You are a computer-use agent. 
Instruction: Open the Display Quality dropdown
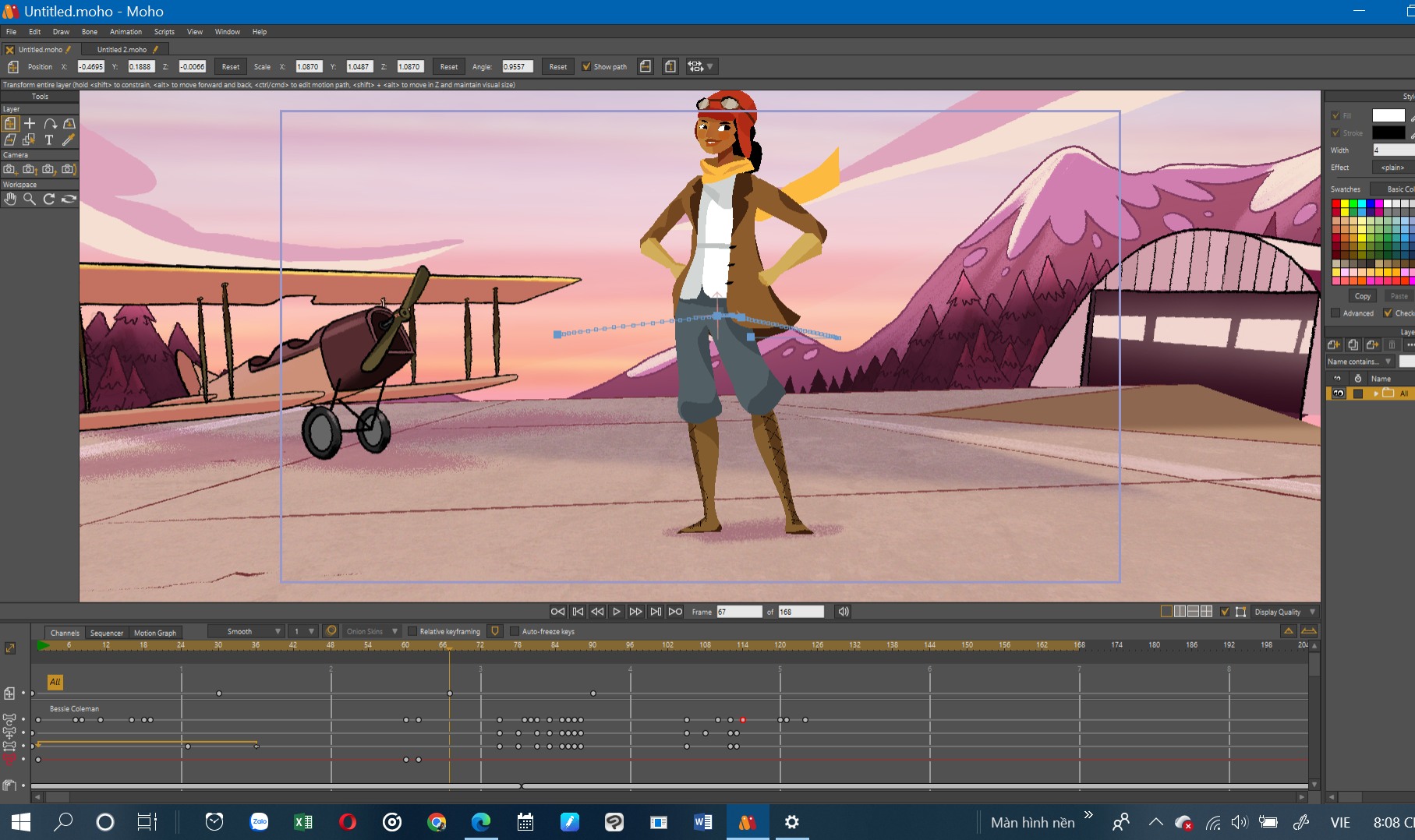[1285, 612]
